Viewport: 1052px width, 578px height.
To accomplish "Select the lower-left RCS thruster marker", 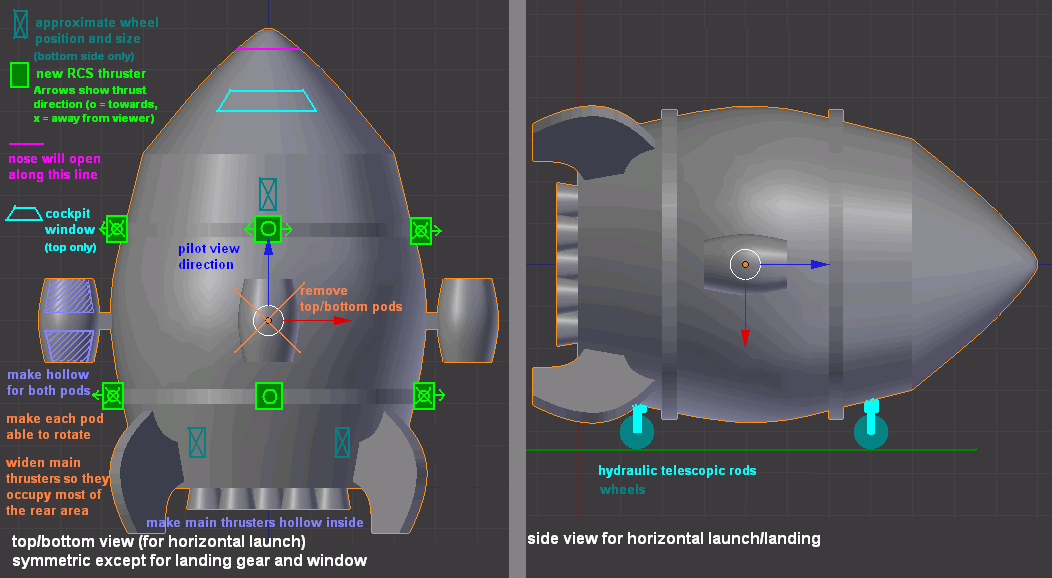I will tap(112, 396).
